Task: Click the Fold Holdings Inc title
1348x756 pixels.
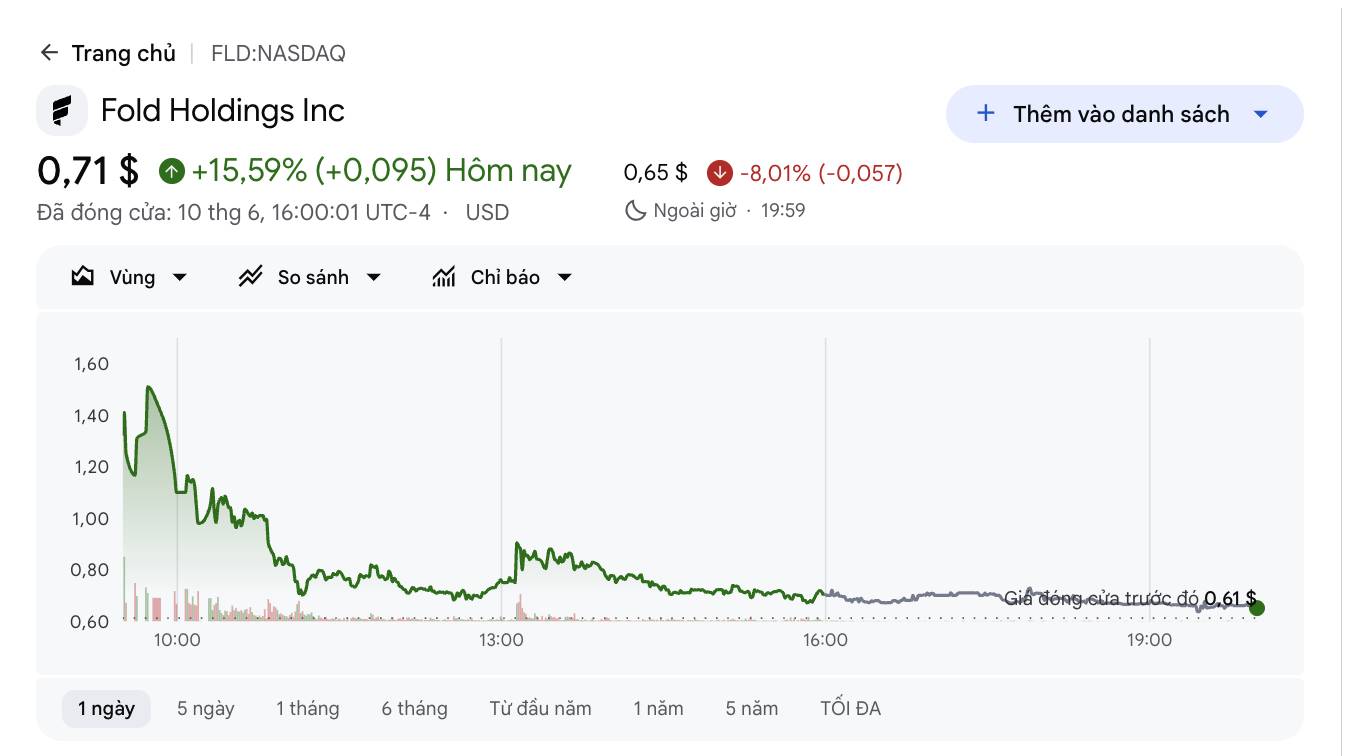Action: pos(223,110)
